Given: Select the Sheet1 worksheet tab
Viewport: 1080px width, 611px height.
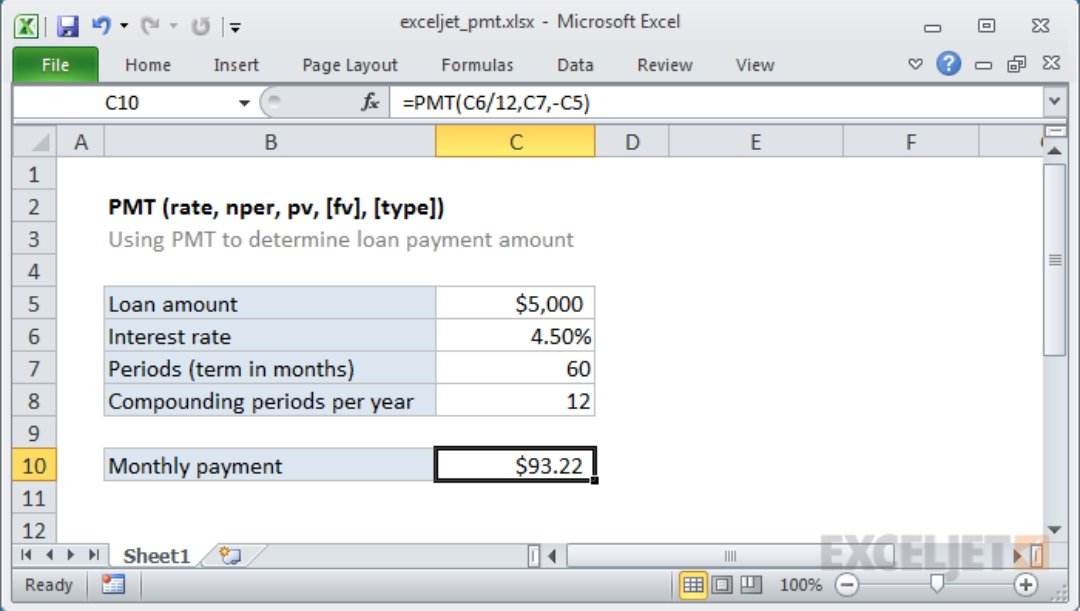Looking at the screenshot, I should 156,555.
